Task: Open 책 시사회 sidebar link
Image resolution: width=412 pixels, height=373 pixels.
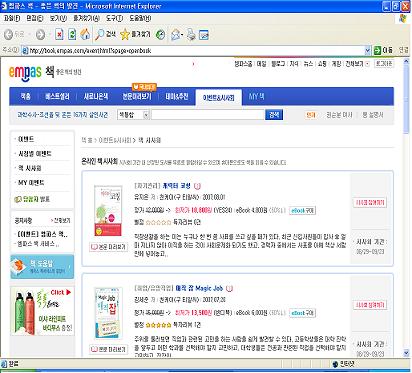Action: tap(29, 168)
